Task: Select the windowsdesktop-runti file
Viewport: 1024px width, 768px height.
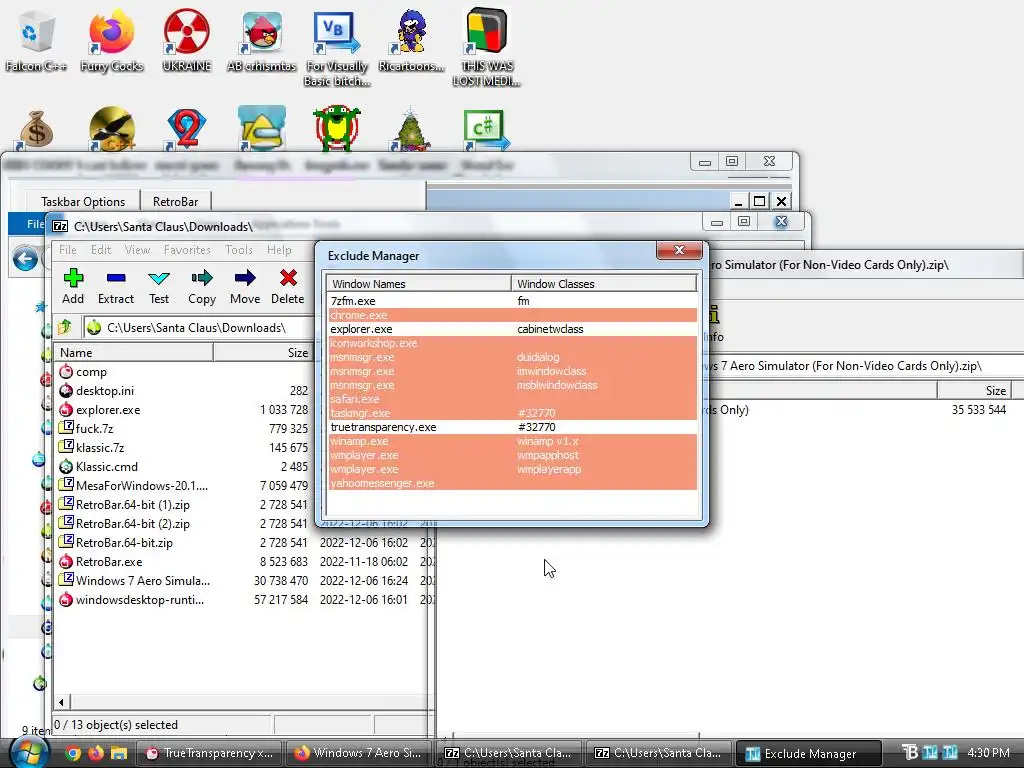Action: pyautogui.click(x=131, y=600)
